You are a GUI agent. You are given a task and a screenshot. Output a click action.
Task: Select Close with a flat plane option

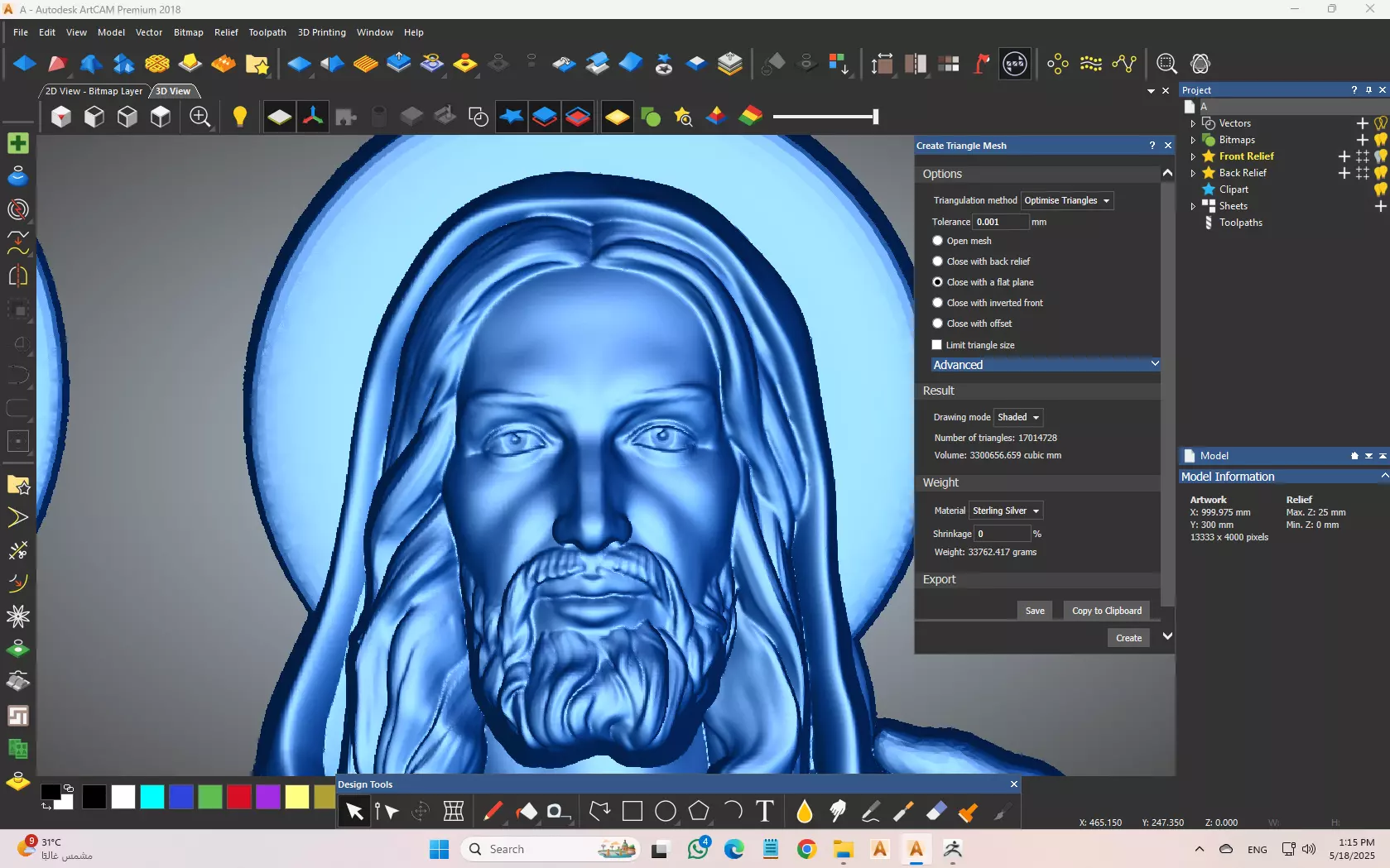click(937, 282)
